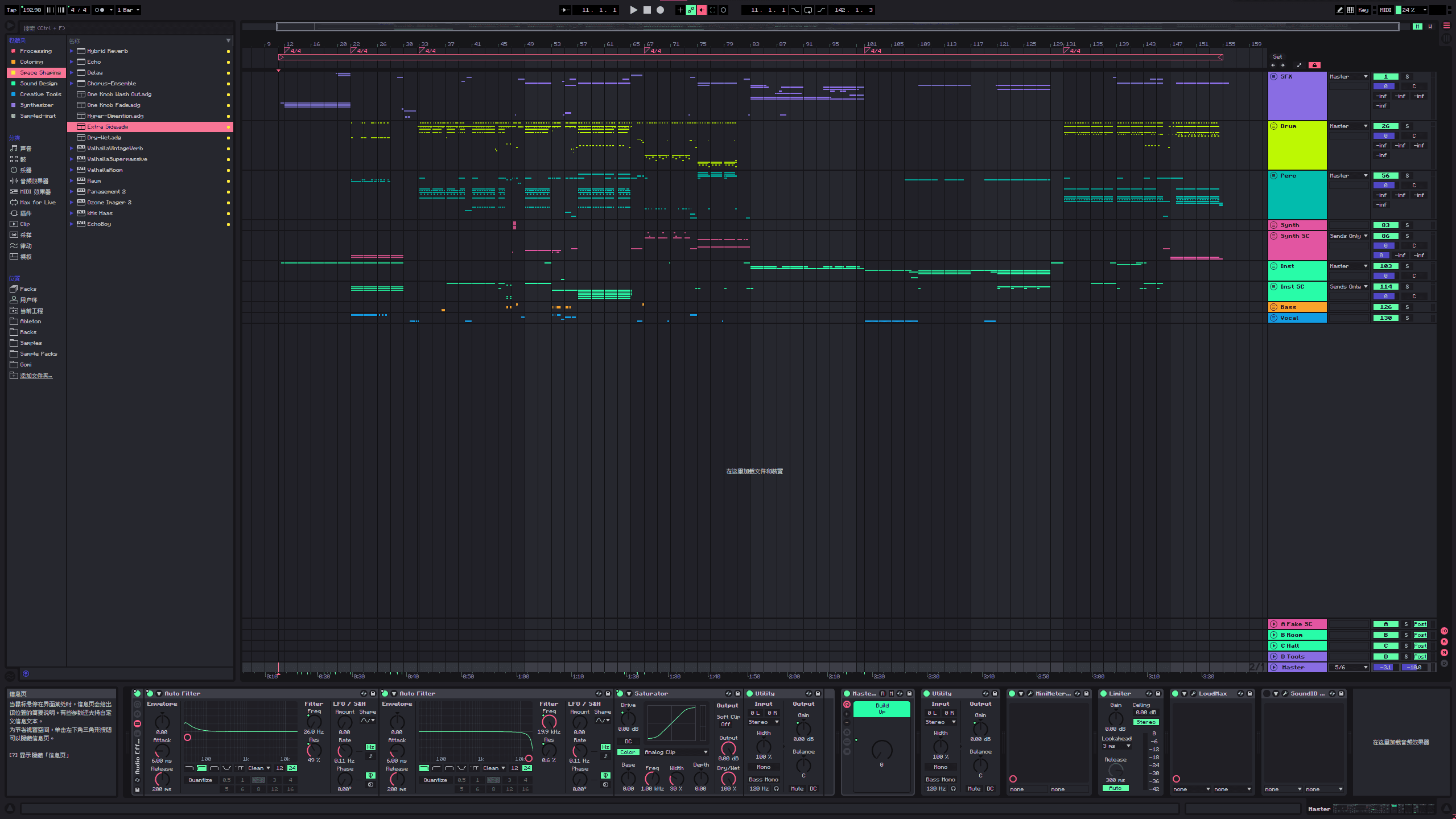Toggle the Session Record circle icon
This screenshot has width=1456, height=819.
pos(724,10)
